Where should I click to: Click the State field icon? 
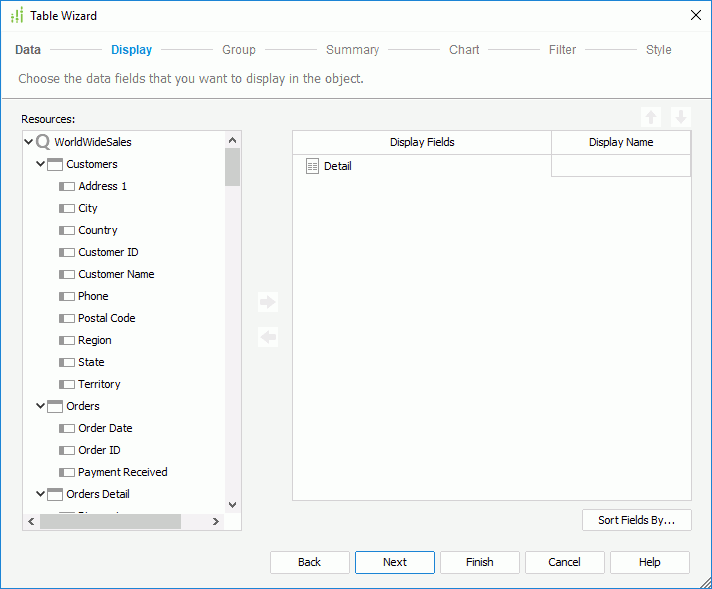pyautogui.click(x=67, y=362)
